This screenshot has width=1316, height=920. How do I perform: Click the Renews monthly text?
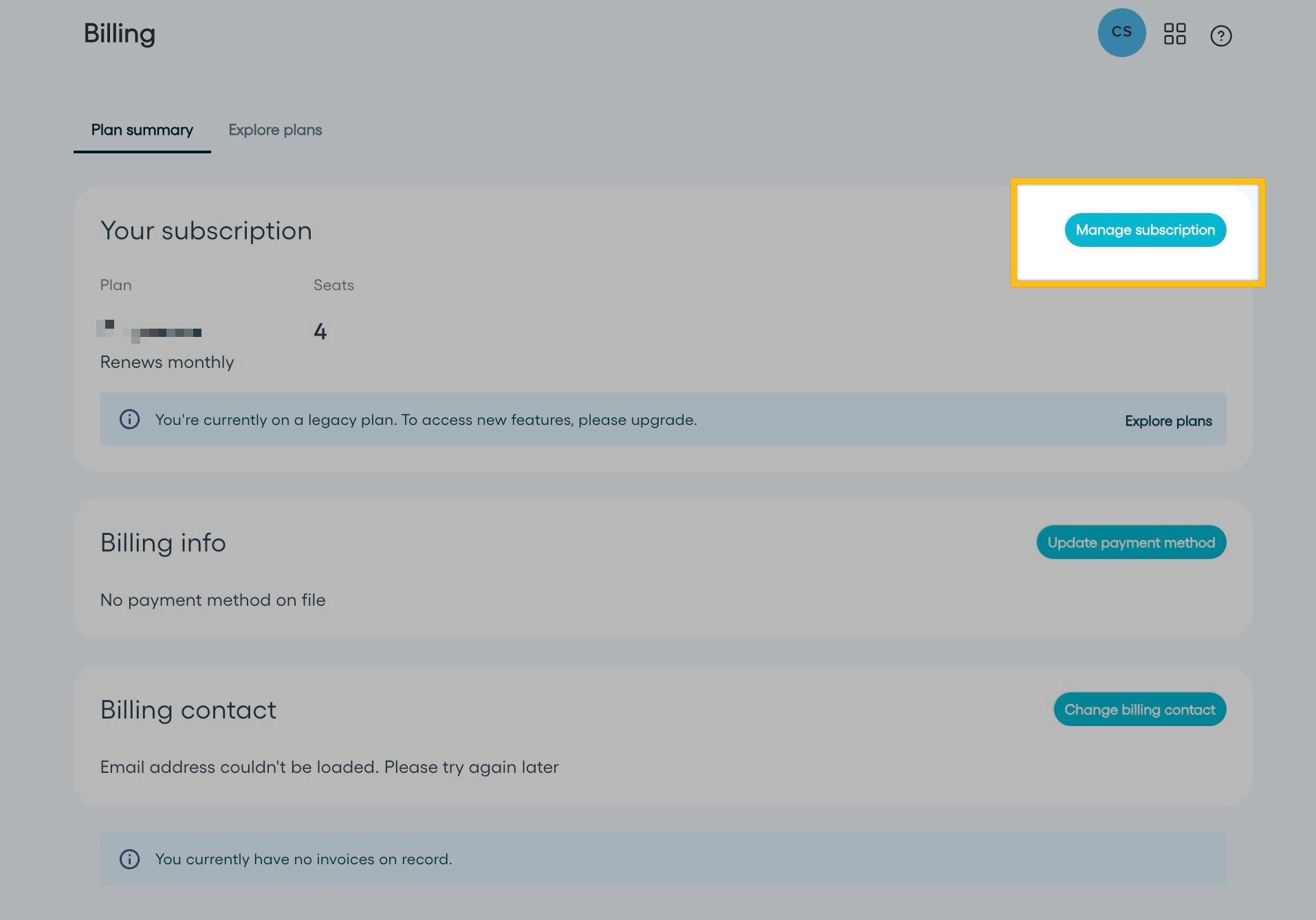click(167, 362)
